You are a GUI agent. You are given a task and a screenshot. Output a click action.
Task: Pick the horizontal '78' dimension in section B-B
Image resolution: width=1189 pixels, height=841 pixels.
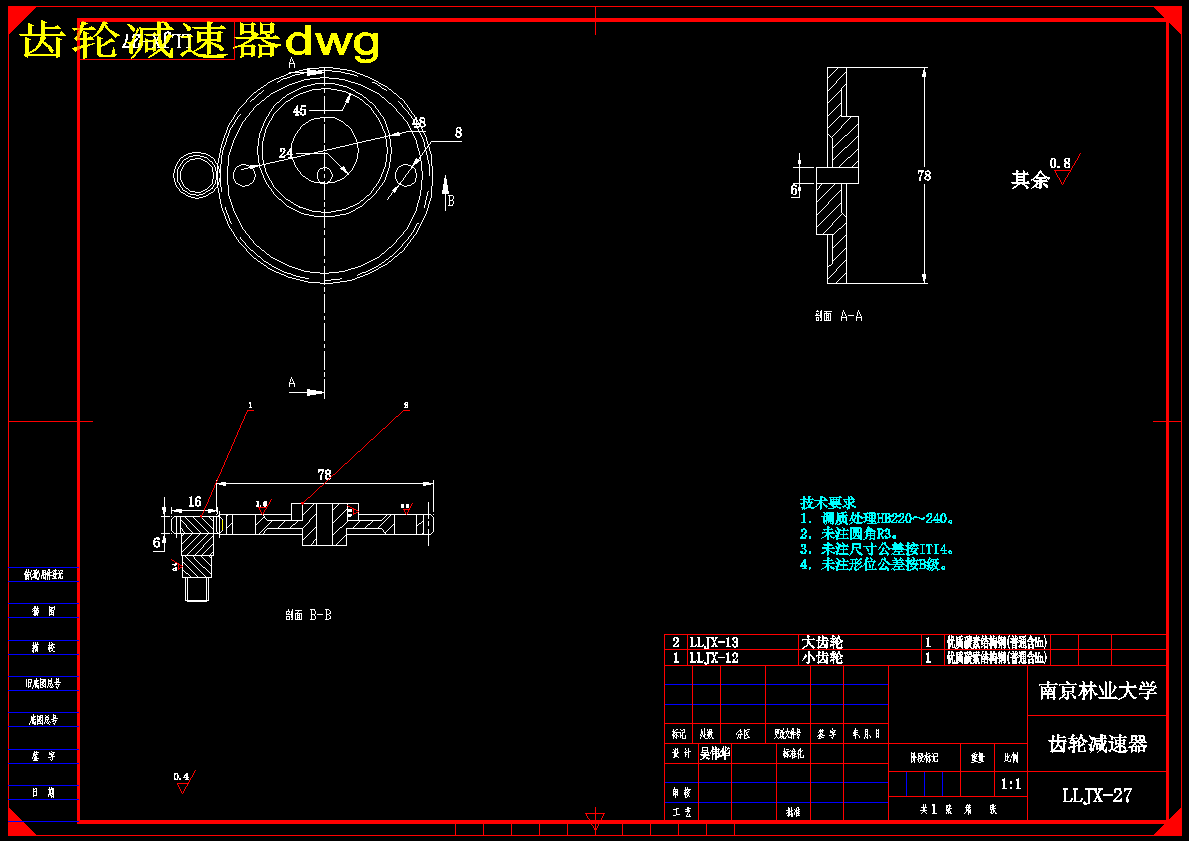(x=324, y=475)
